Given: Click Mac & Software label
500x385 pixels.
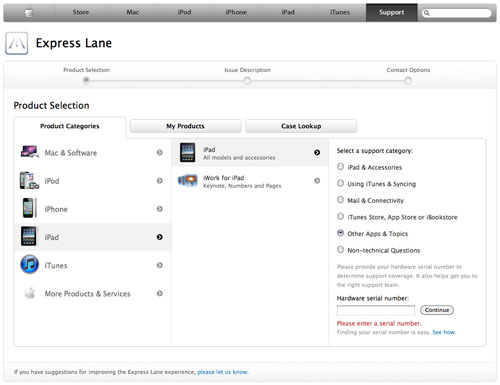Looking at the screenshot, I should (71, 153).
